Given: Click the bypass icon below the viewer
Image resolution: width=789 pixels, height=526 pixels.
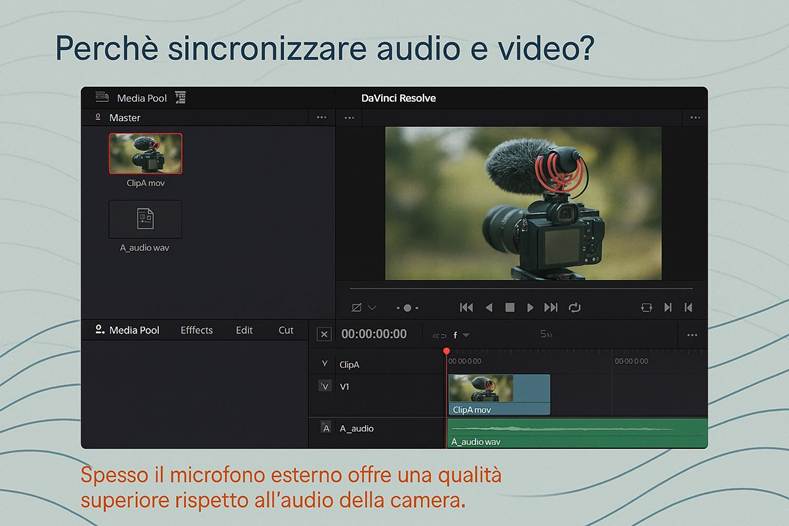Looking at the screenshot, I should [x=356, y=308].
